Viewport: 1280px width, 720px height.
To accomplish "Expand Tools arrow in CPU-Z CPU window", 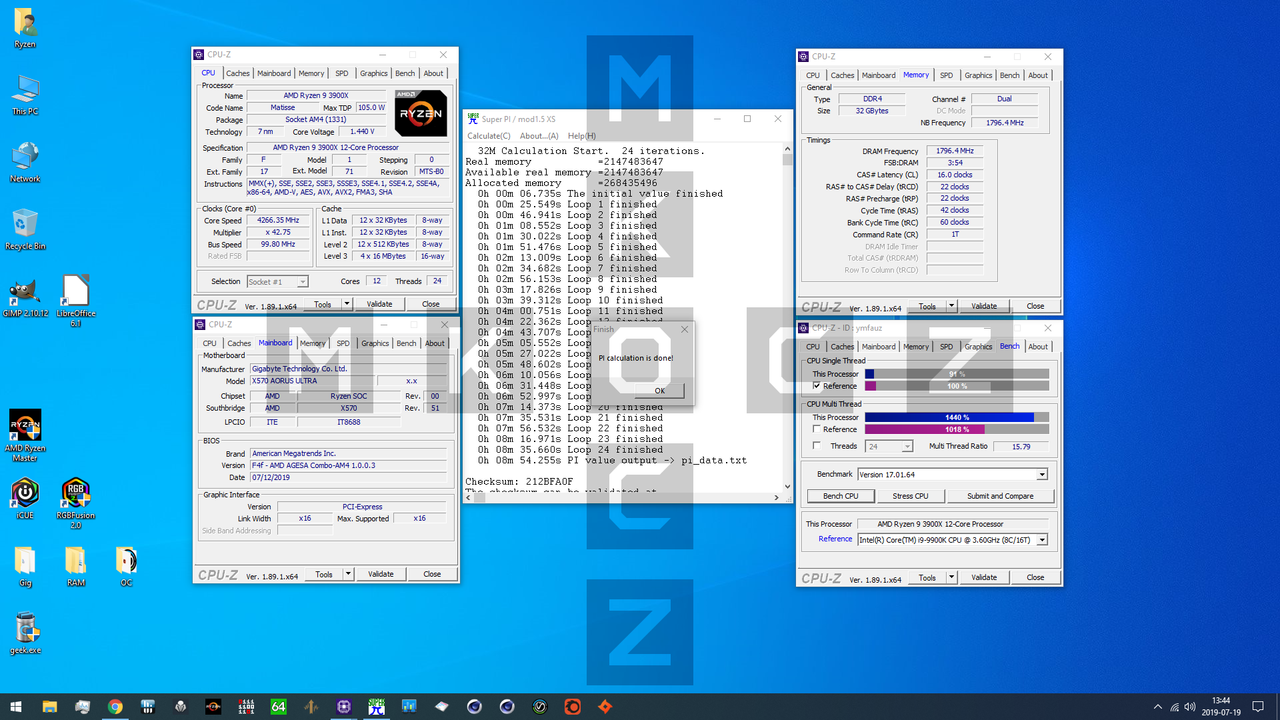I will (x=348, y=304).
